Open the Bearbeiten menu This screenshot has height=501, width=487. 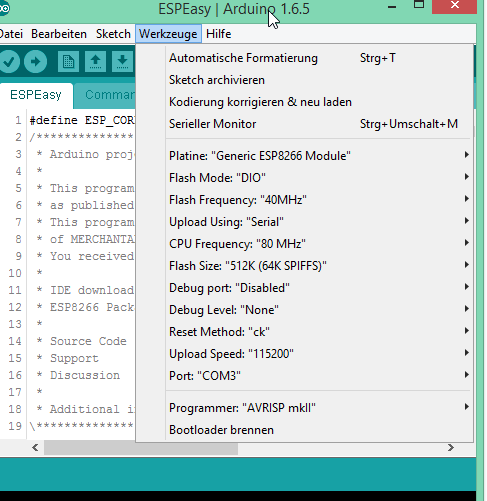[59, 34]
